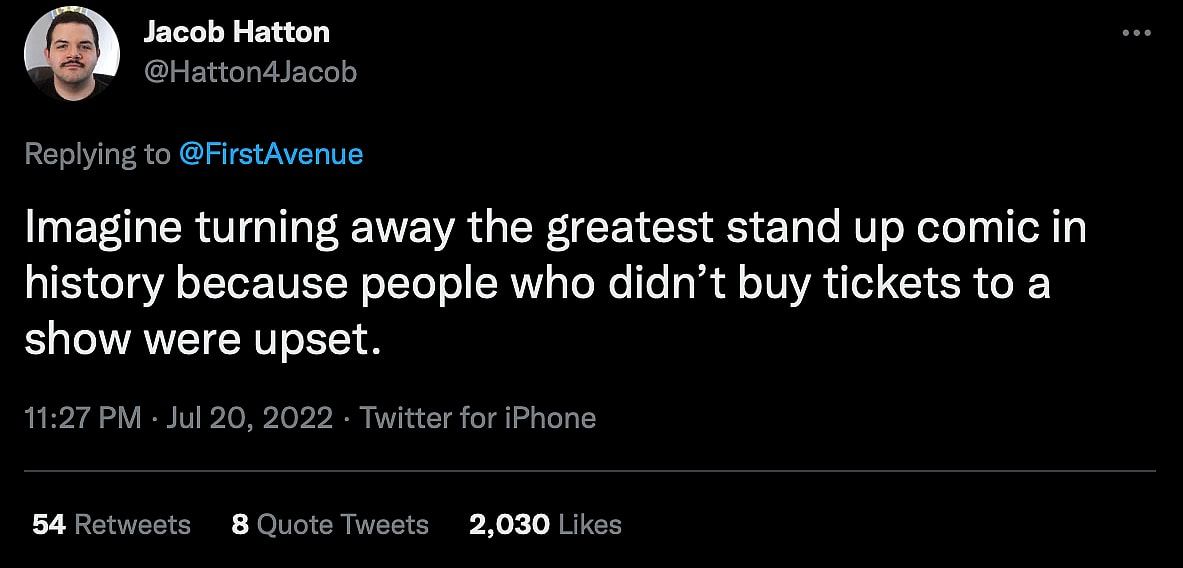Click the 8 quote tweet count

[x=240, y=524]
